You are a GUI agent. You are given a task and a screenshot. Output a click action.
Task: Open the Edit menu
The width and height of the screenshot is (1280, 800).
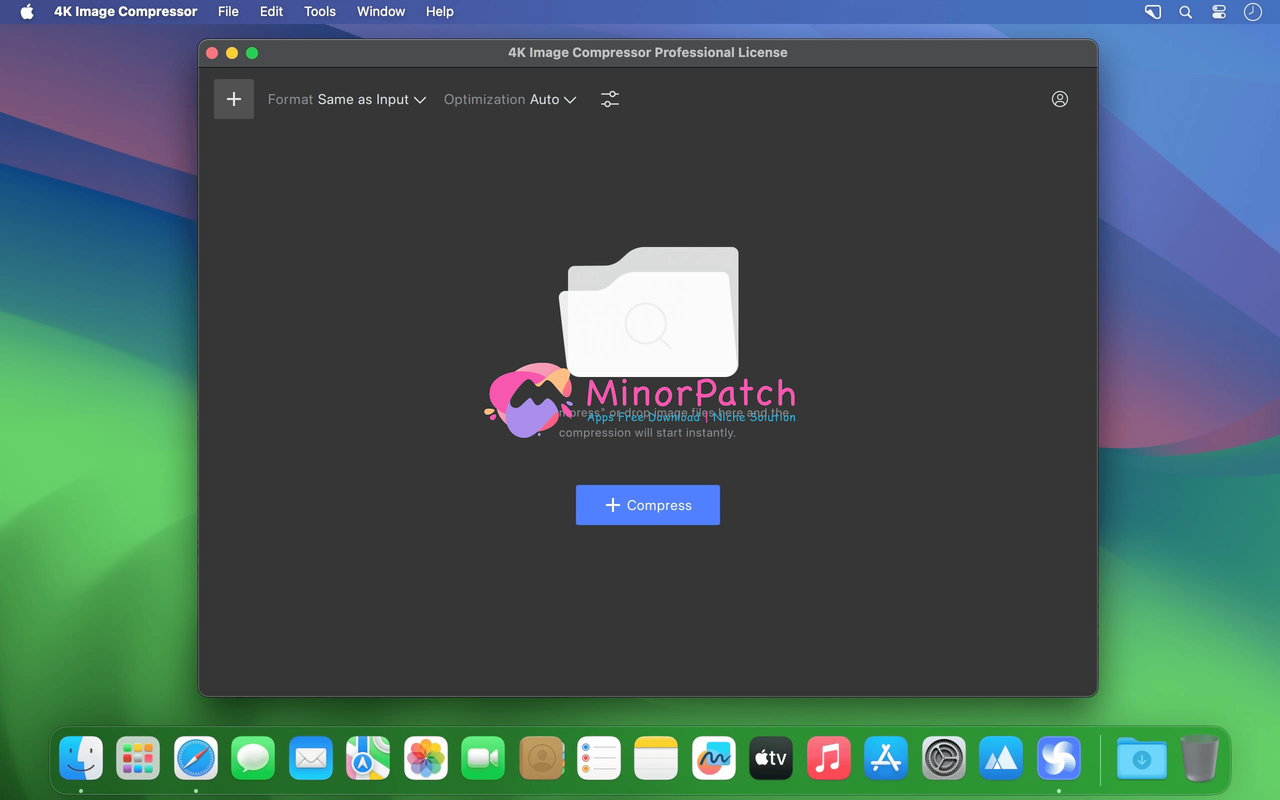(271, 12)
